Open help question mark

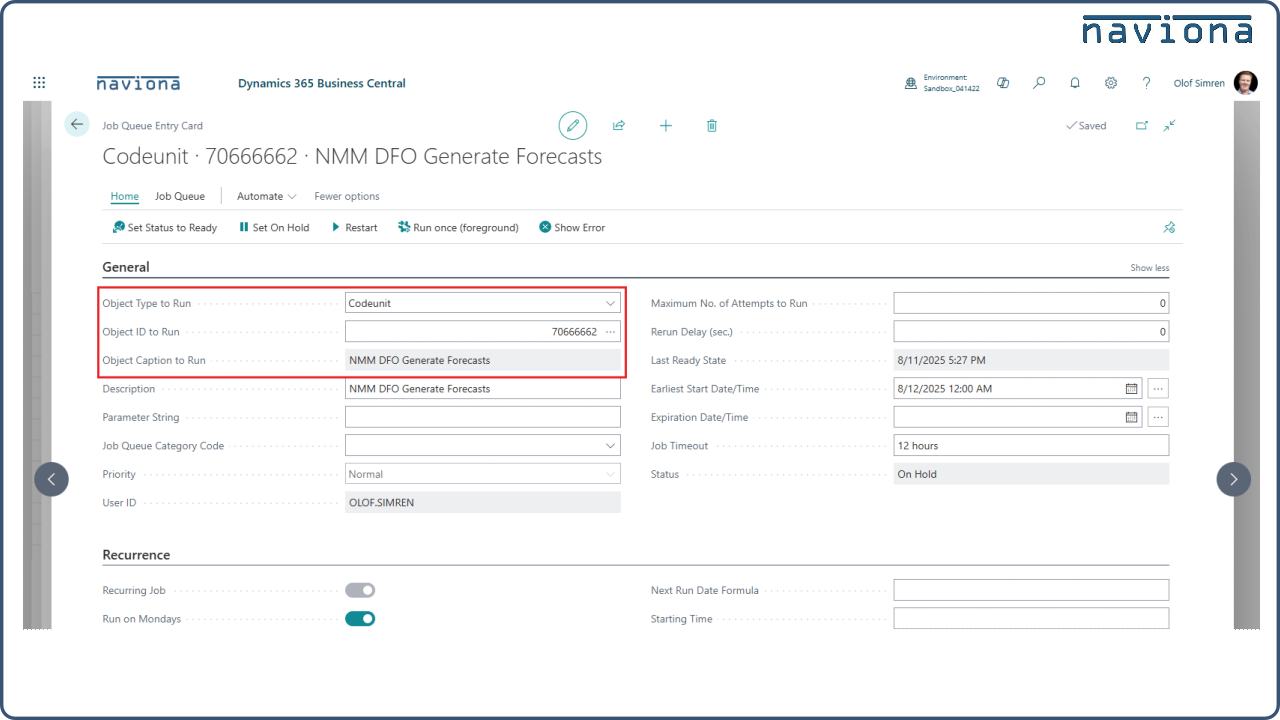1147,83
